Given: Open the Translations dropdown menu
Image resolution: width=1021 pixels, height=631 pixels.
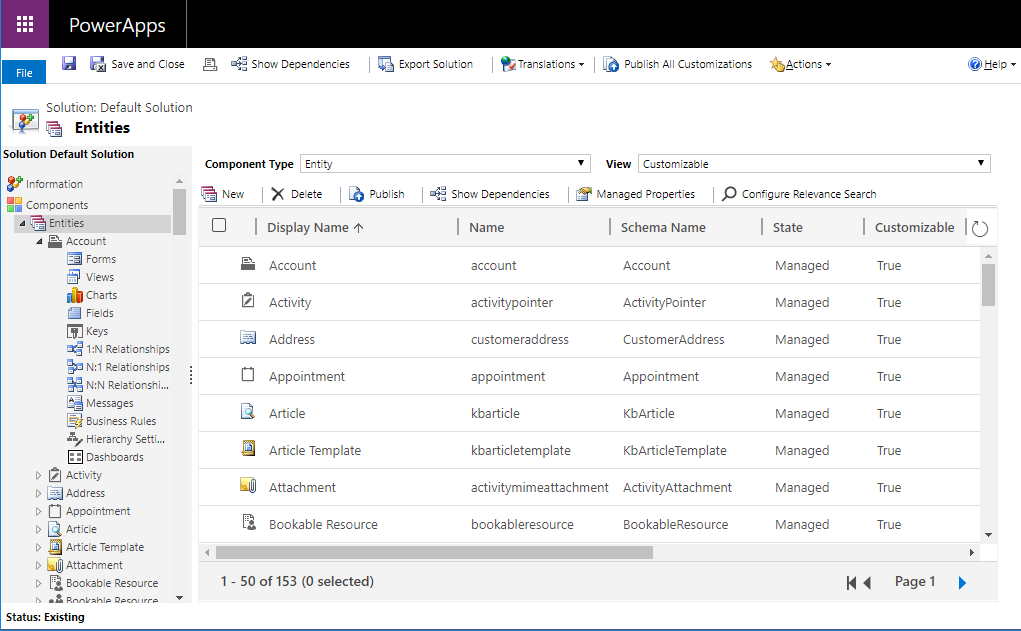Looking at the screenshot, I should (x=542, y=64).
